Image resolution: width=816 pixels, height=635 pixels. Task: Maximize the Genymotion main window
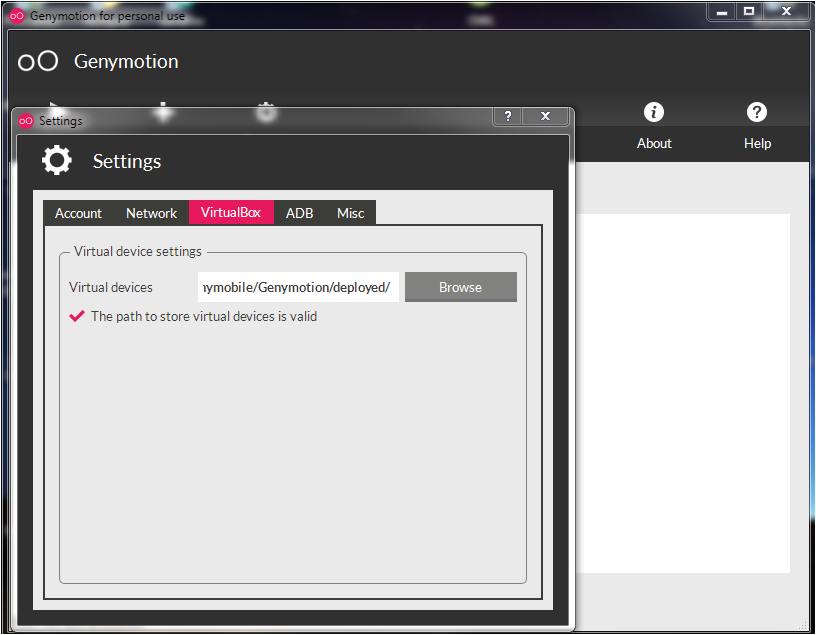tap(748, 11)
